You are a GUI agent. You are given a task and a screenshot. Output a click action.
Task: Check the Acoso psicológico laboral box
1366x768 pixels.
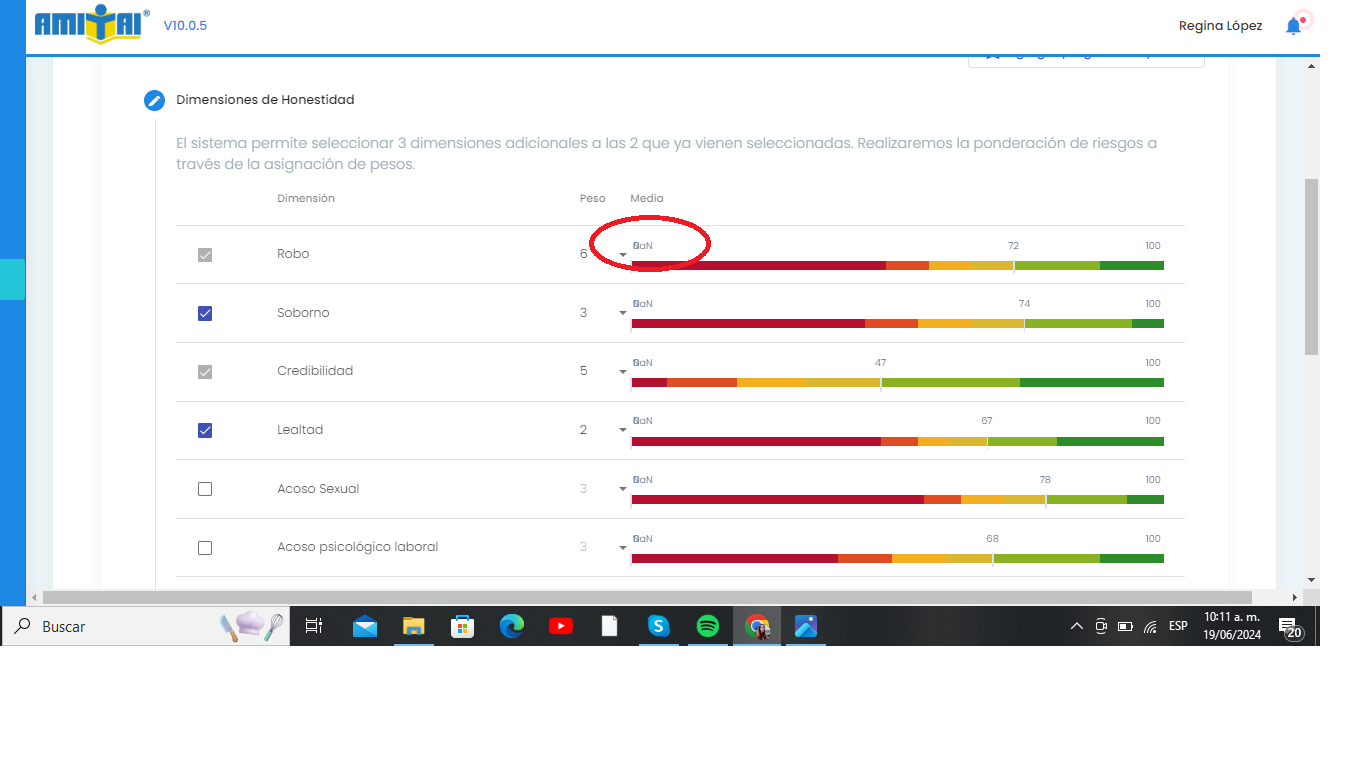point(205,548)
